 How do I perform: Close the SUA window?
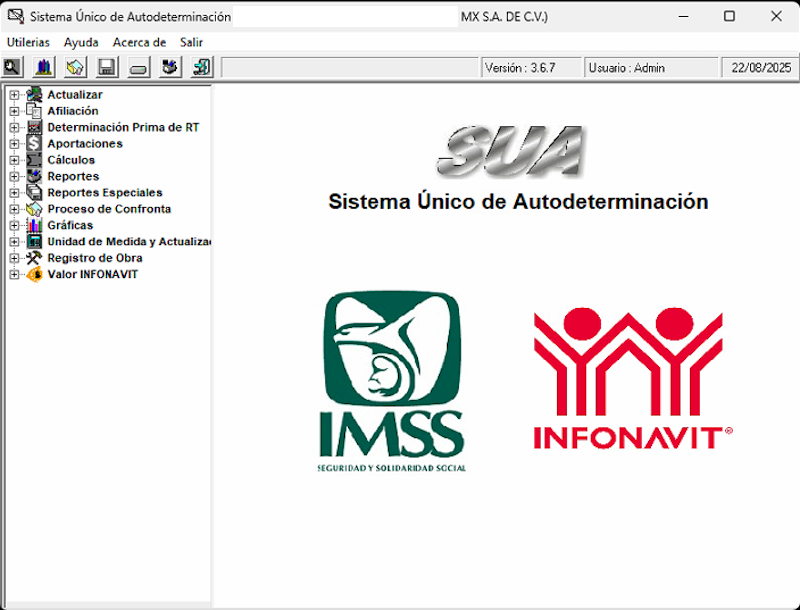pyautogui.click(x=776, y=16)
